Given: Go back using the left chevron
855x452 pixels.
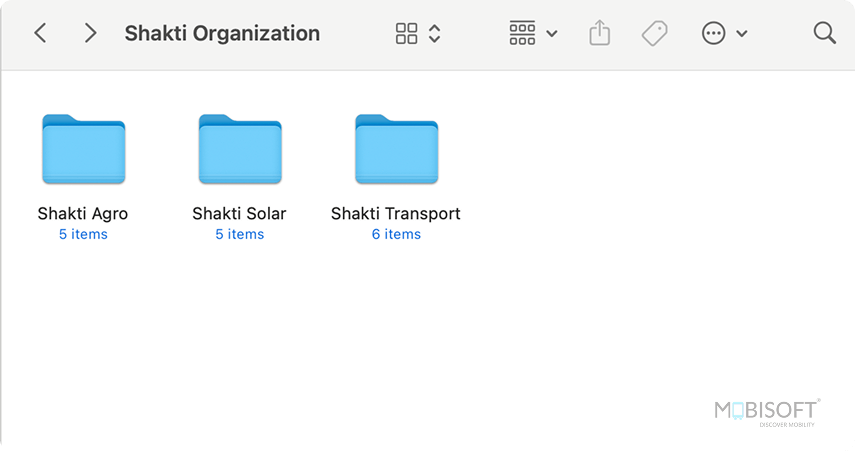Looking at the screenshot, I should click(x=40, y=33).
